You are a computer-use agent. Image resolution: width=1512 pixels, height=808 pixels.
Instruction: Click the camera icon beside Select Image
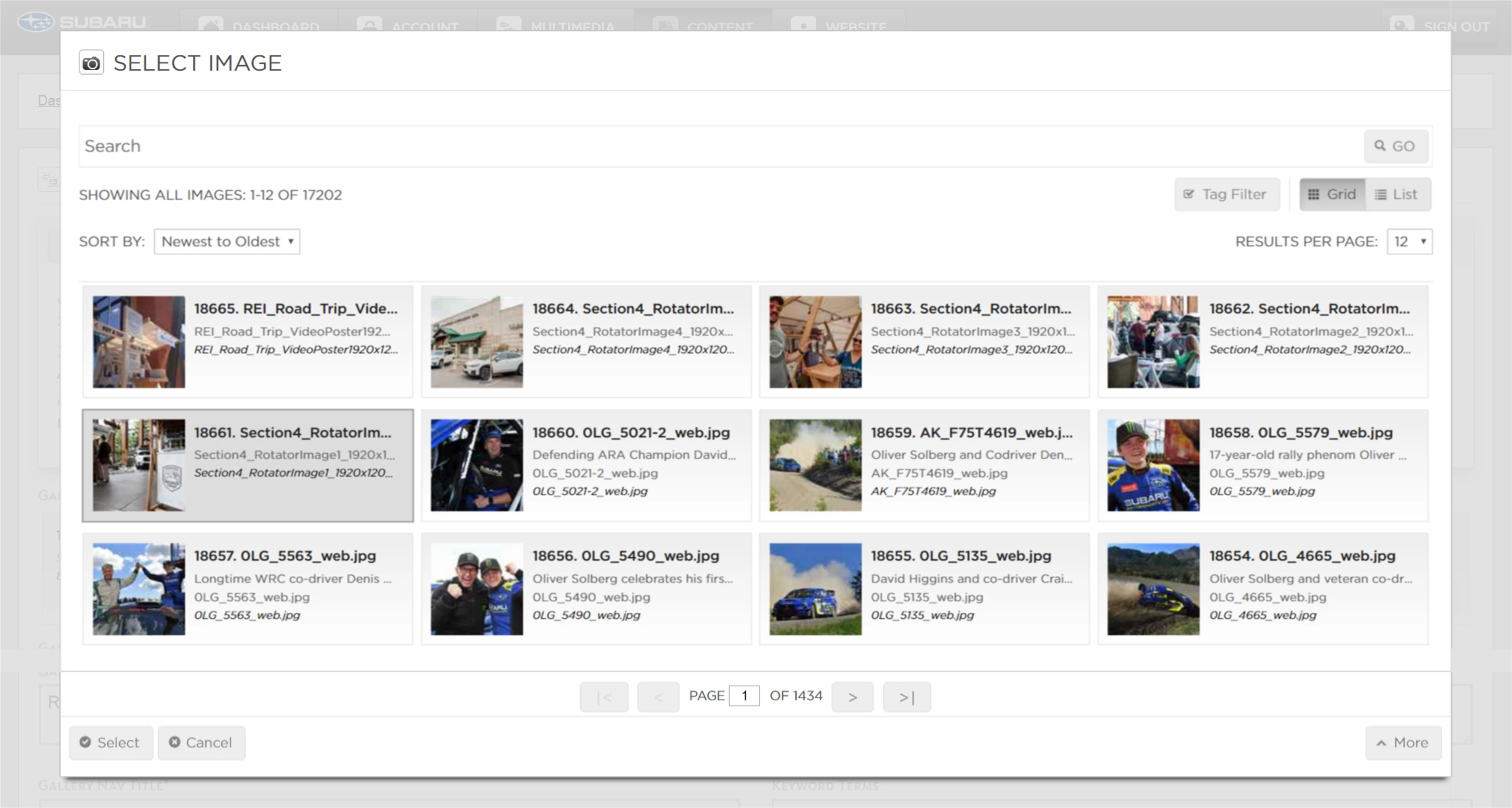[x=91, y=63]
